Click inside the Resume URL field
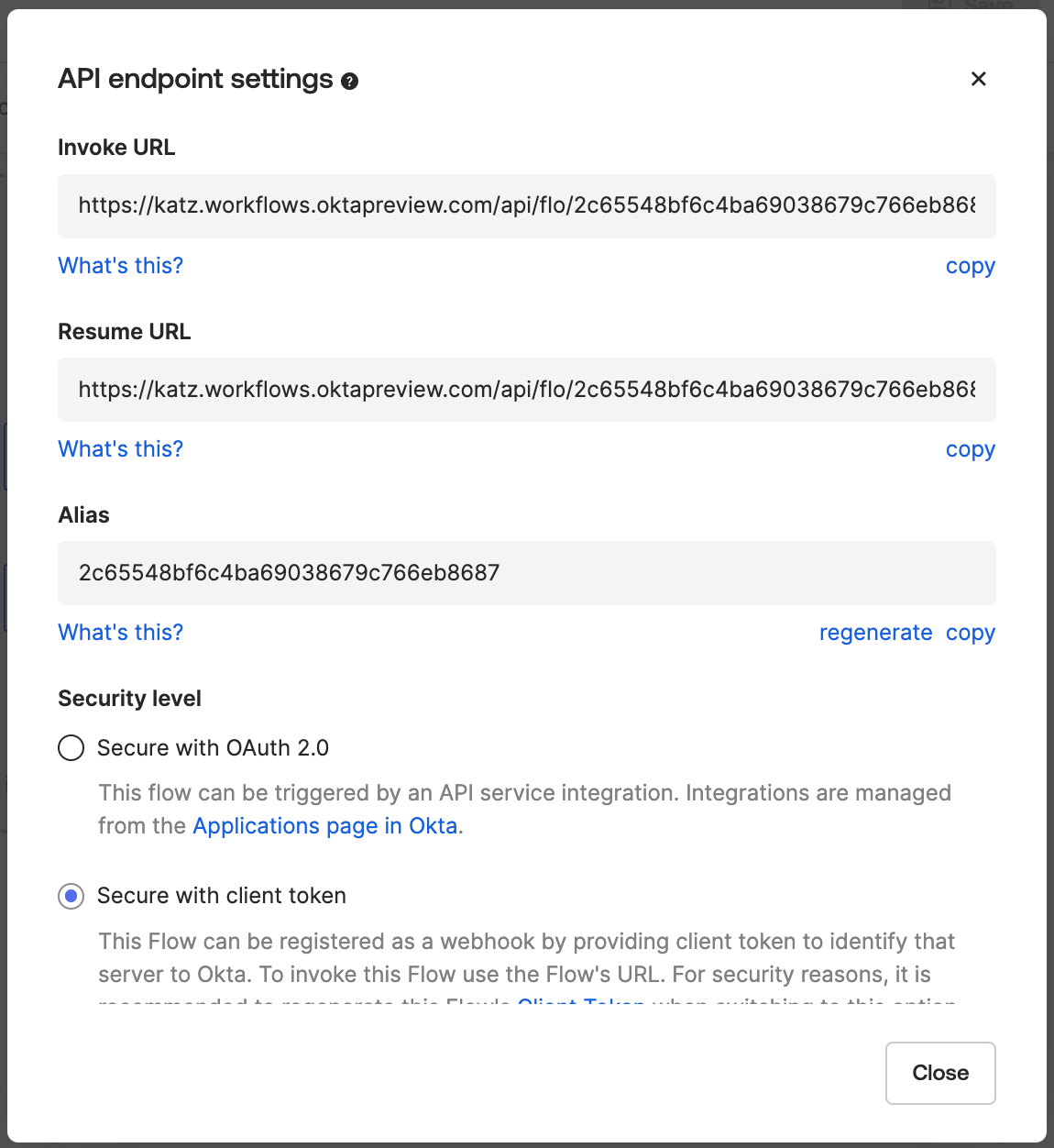This screenshot has width=1054, height=1148. (x=526, y=390)
